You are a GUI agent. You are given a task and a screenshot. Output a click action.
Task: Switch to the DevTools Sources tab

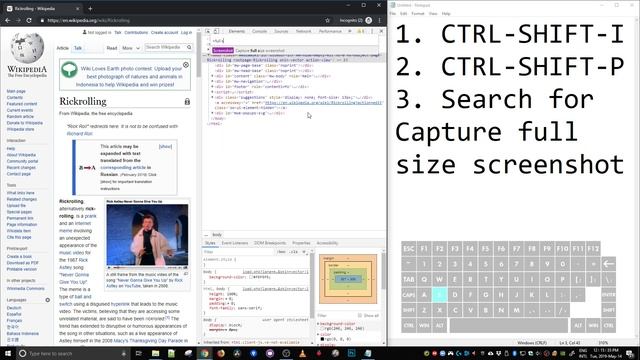click(281, 31)
